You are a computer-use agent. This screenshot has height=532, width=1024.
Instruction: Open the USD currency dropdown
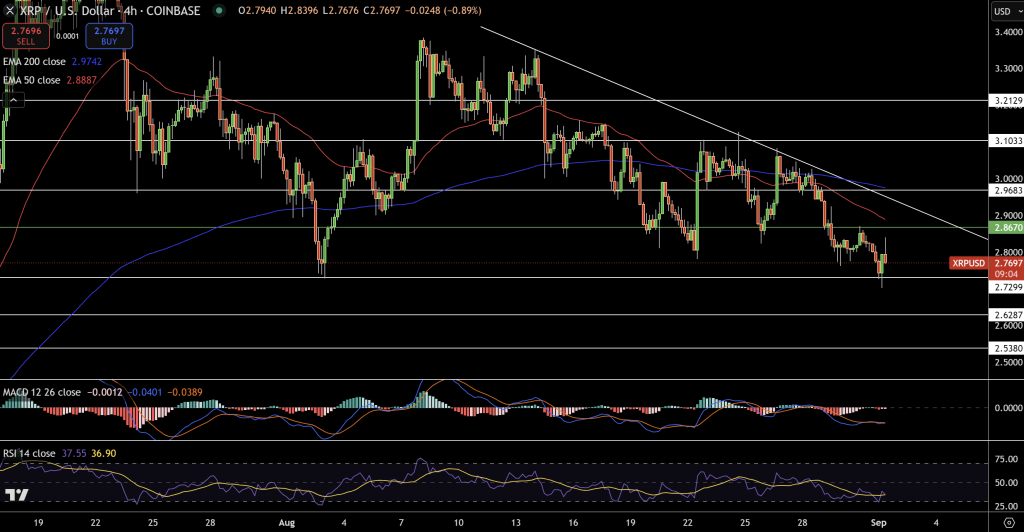(x=1006, y=11)
